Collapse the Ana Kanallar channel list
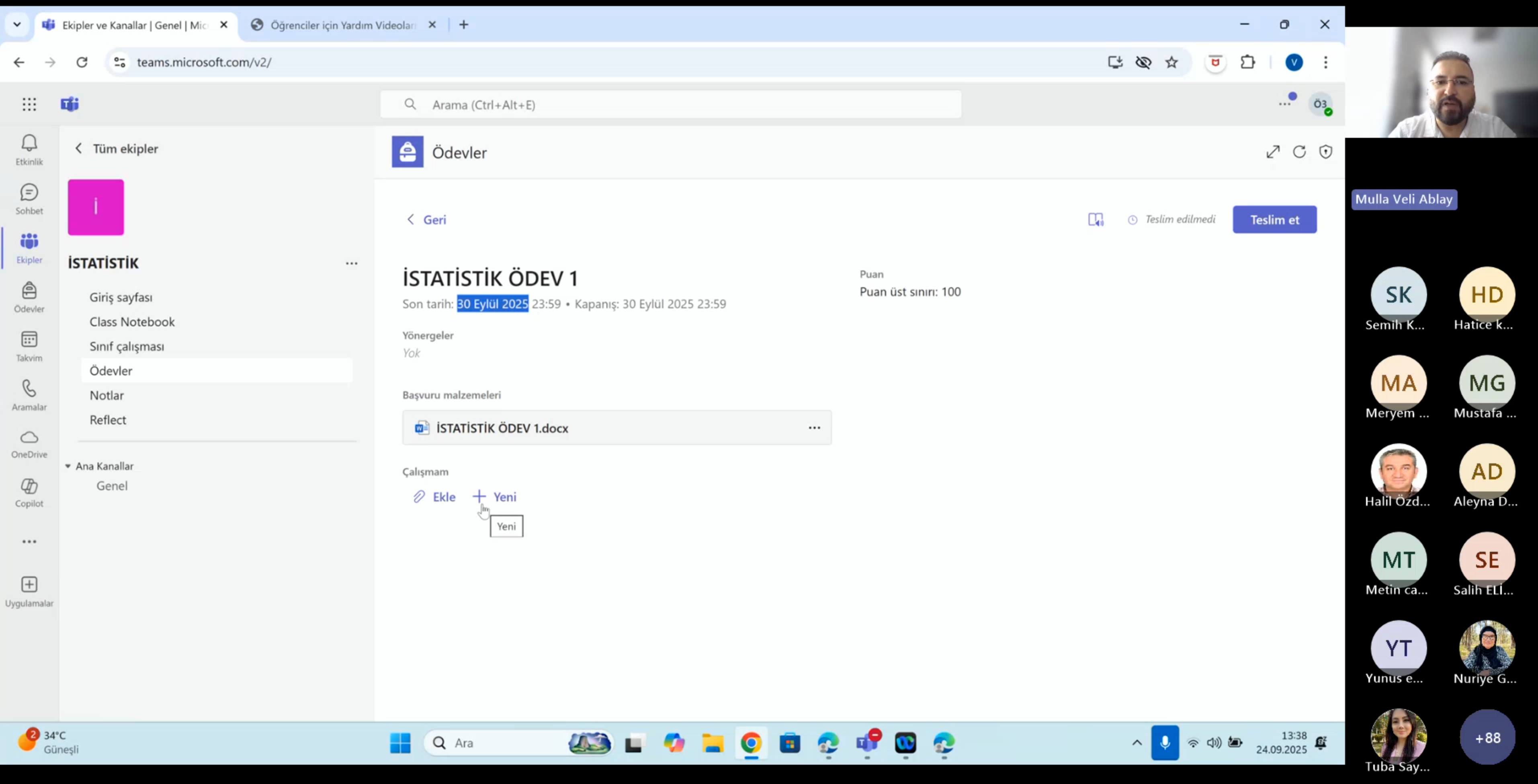The width and height of the screenshot is (1538, 784). [68, 466]
